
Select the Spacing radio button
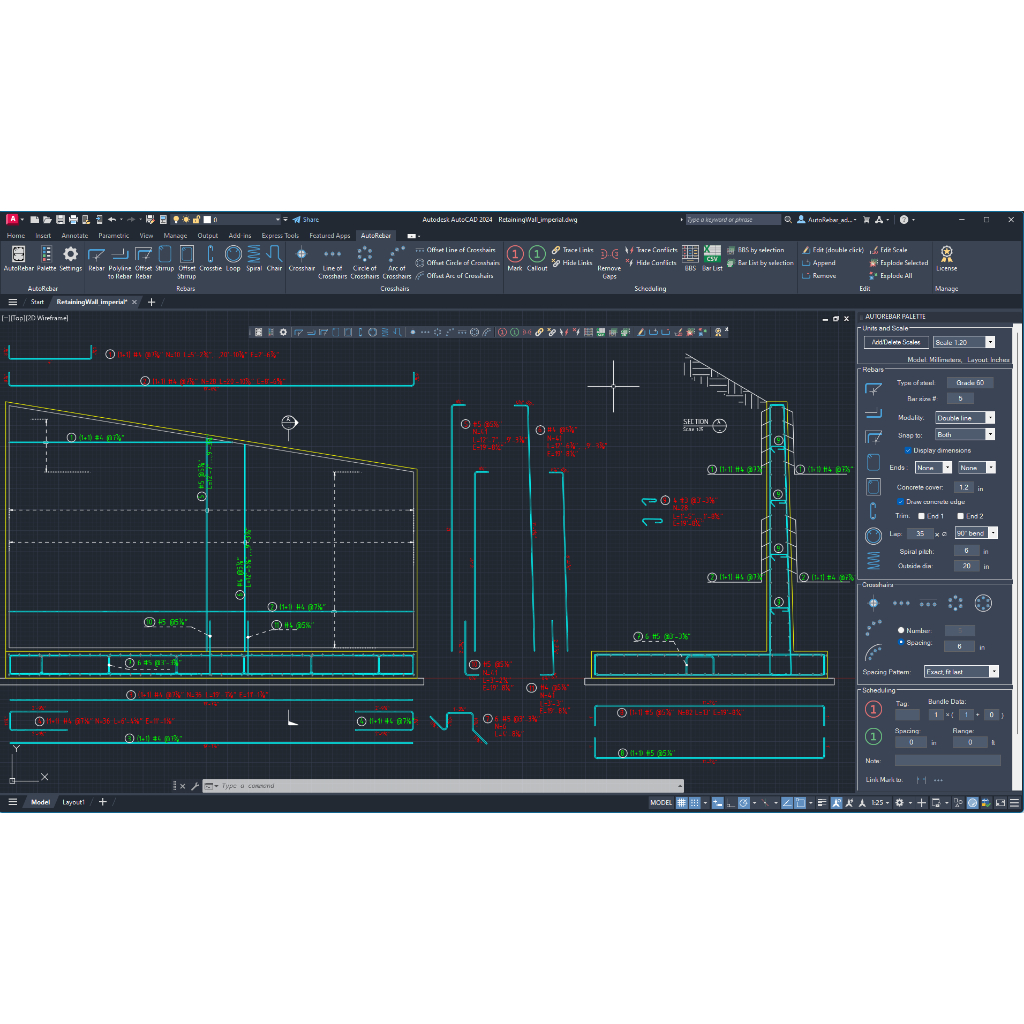tap(901, 643)
